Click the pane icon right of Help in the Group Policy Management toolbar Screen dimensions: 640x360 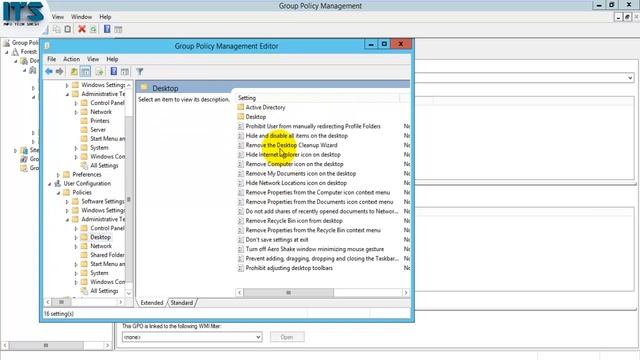(x=118, y=29)
